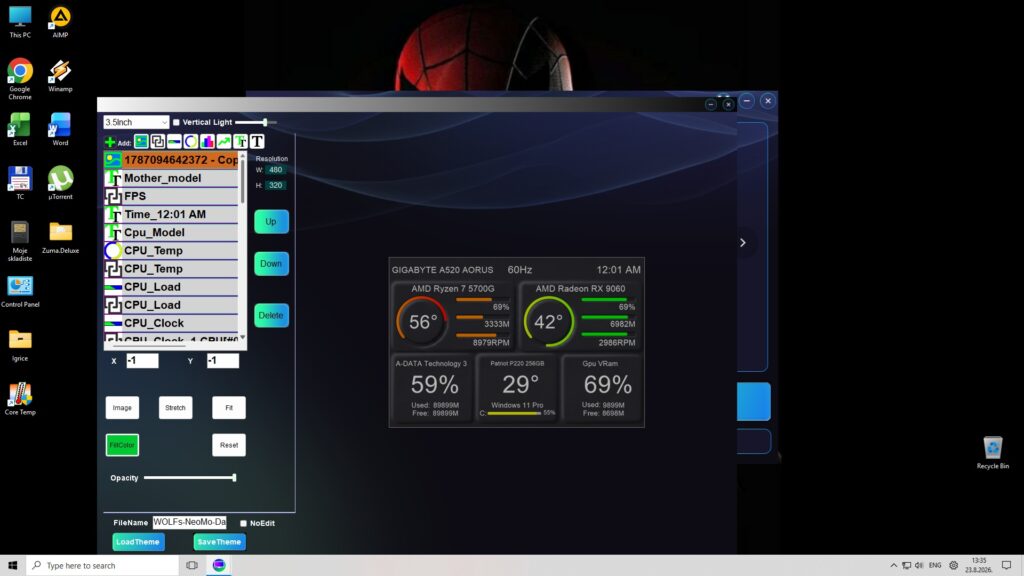The height and width of the screenshot is (576, 1024).
Task: Click the Fit button
Action: tap(229, 408)
